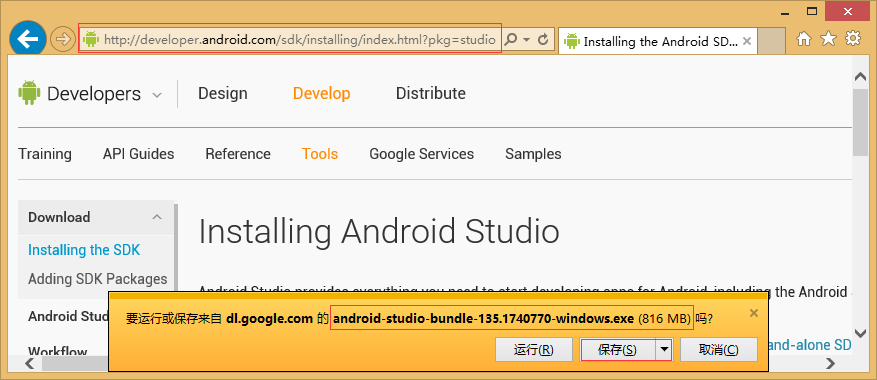Close the Installing the Android SDK tab

pos(746,41)
